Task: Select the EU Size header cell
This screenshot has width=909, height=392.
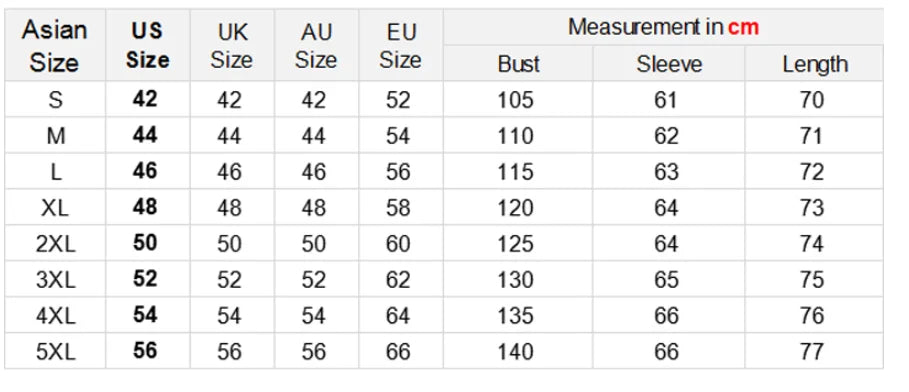Action: click(401, 45)
